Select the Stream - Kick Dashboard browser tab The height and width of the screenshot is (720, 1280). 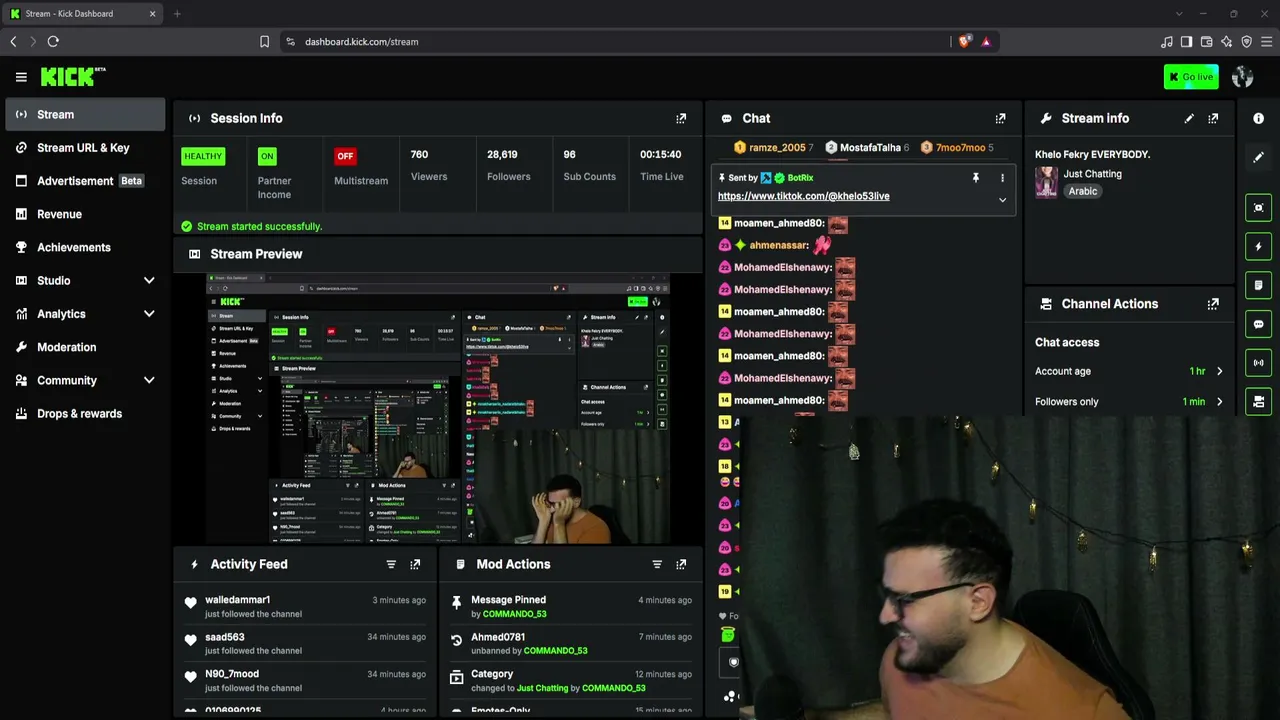point(83,14)
